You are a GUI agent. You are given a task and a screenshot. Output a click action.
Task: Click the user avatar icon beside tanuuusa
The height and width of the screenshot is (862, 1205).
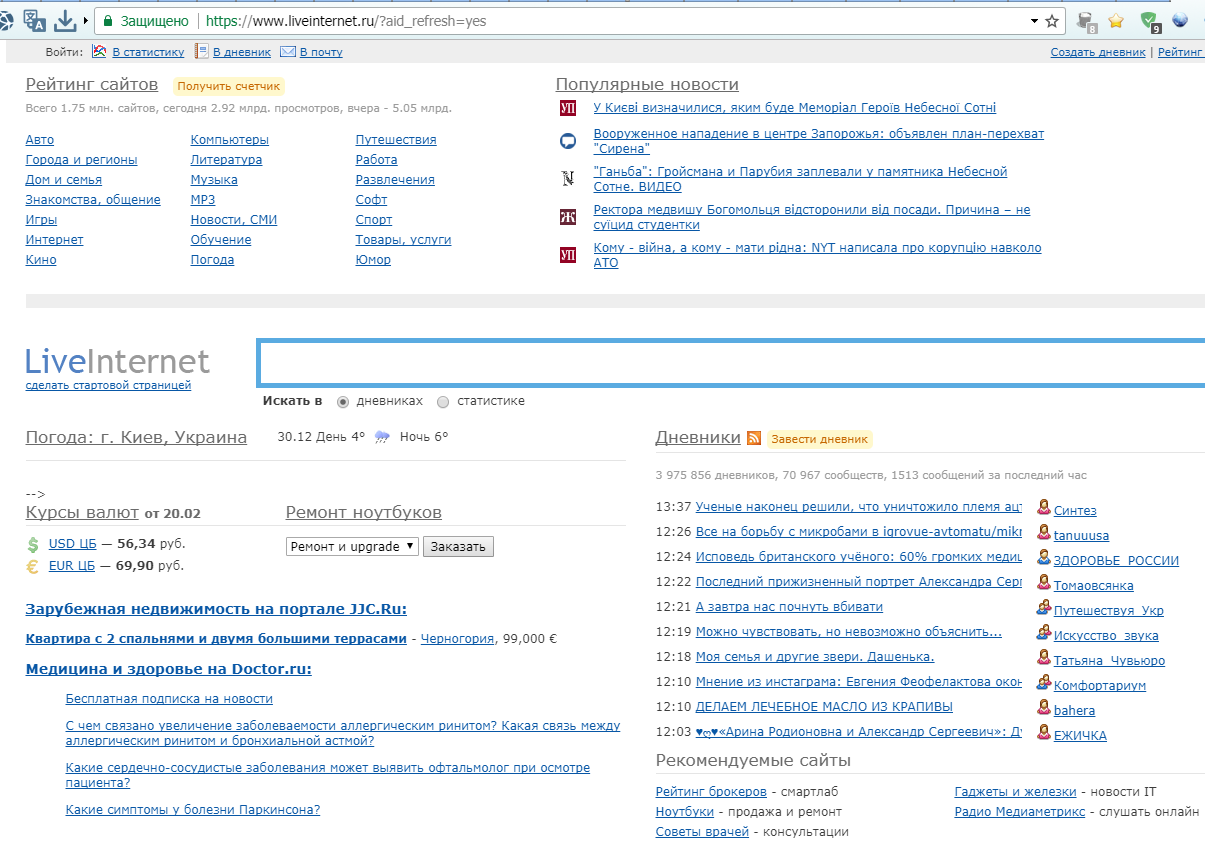[1044, 533]
